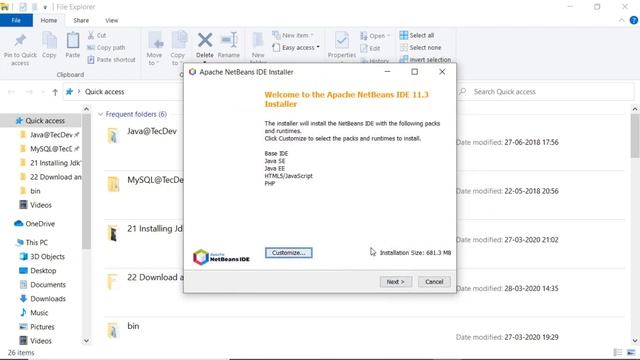The height and width of the screenshot is (360, 640).
Task: Click the file list scrollbar down arrow
Action: pyautogui.click(x=635, y=341)
